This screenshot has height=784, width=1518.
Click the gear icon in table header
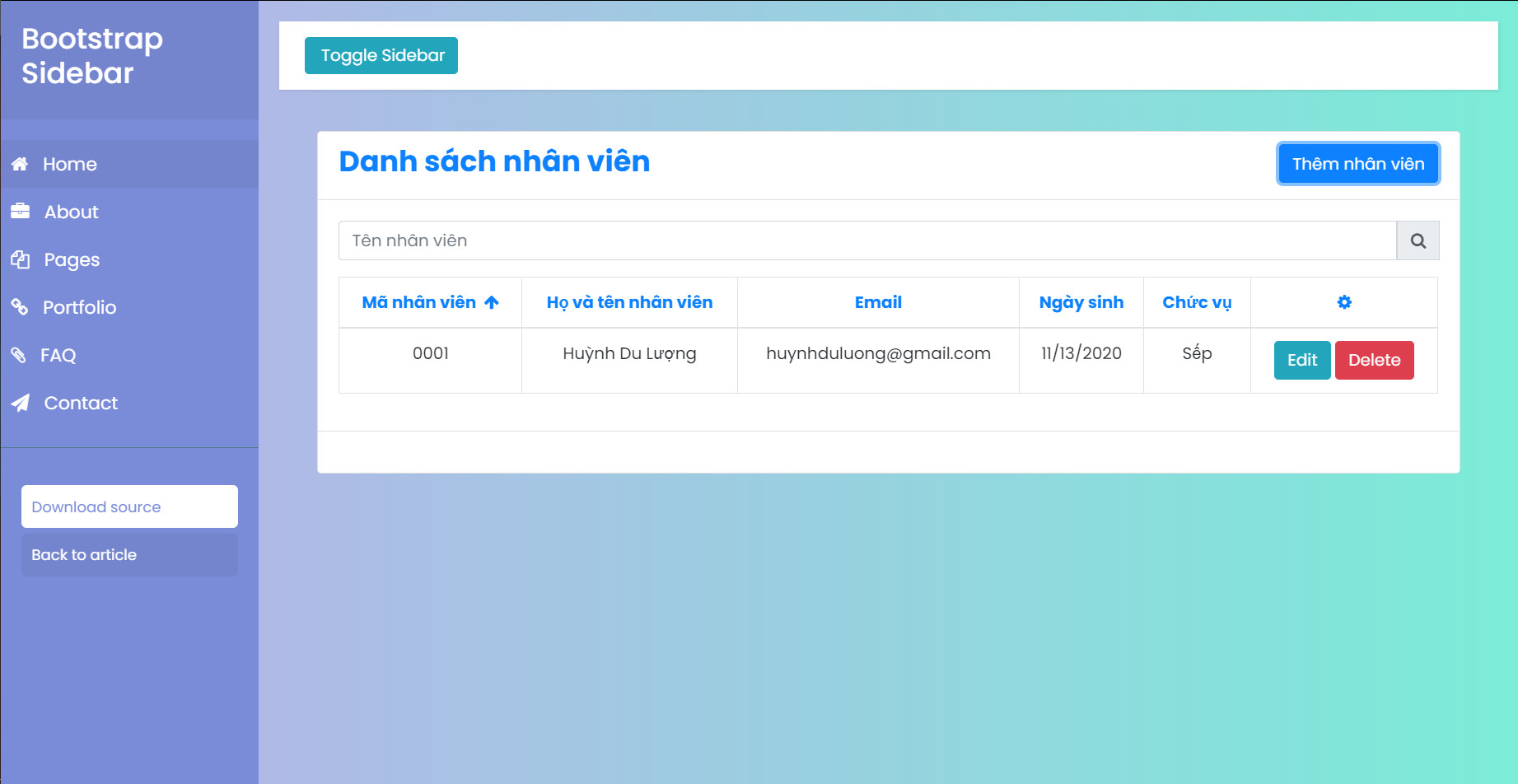point(1344,302)
